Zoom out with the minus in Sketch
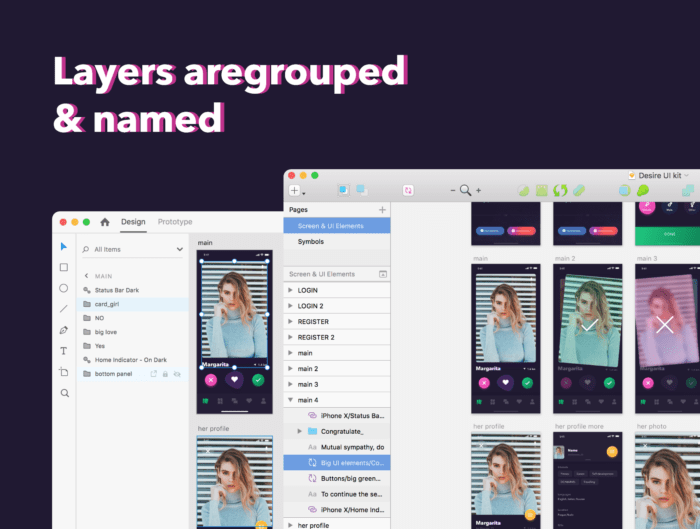The image size is (700, 529). coord(453,191)
